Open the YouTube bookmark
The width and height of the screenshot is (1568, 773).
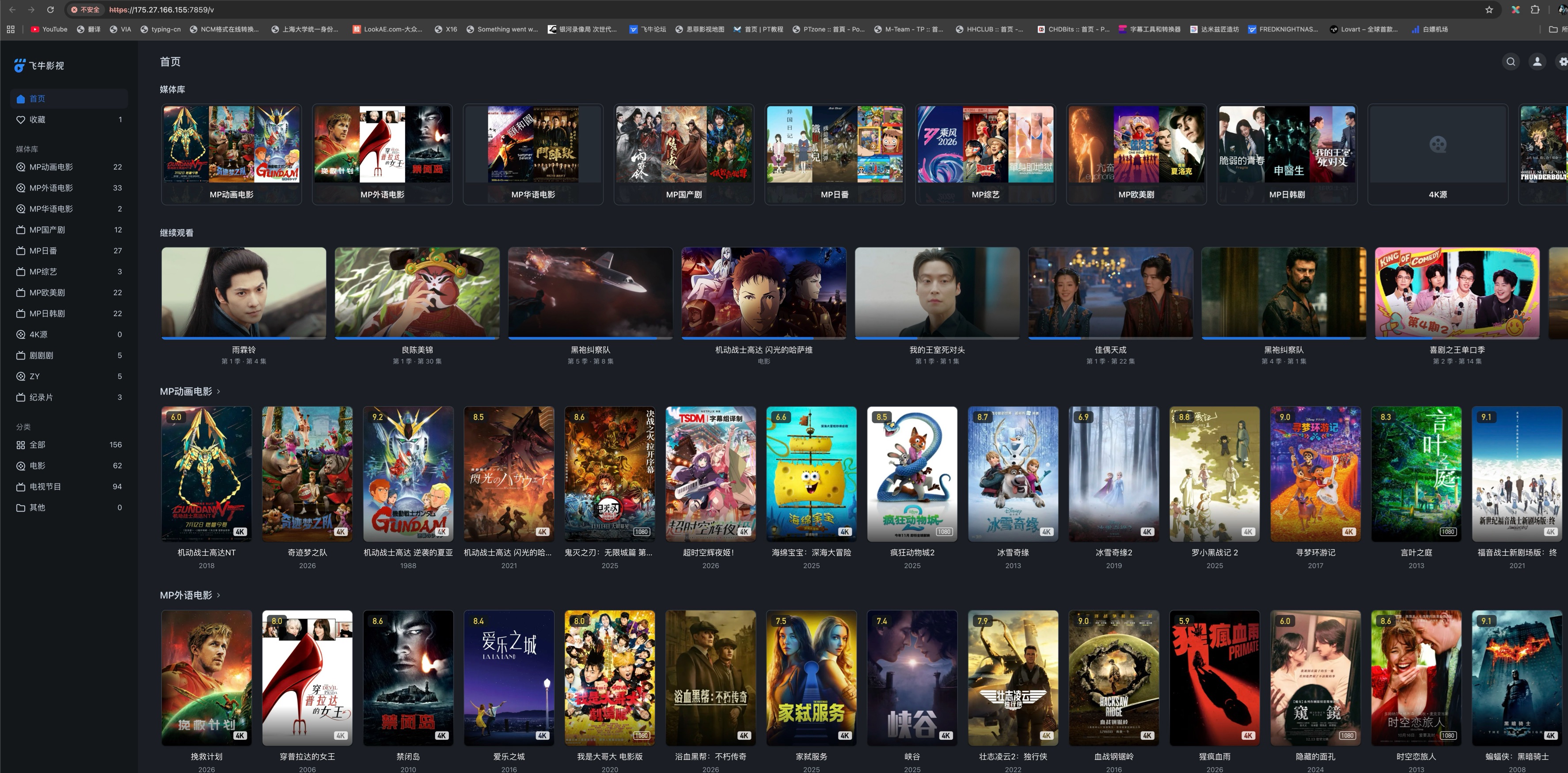(49, 29)
